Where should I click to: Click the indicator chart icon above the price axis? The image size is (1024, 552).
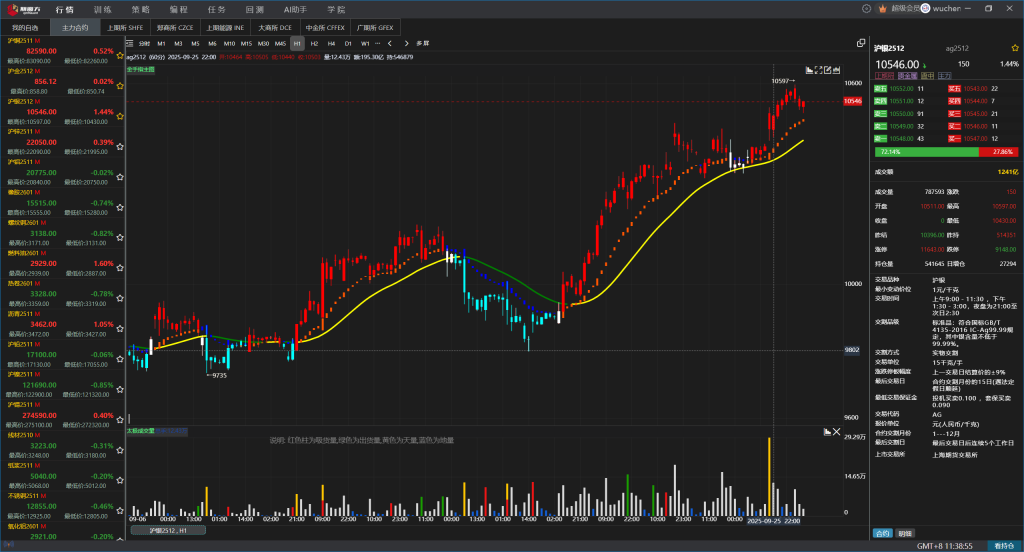coord(810,70)
